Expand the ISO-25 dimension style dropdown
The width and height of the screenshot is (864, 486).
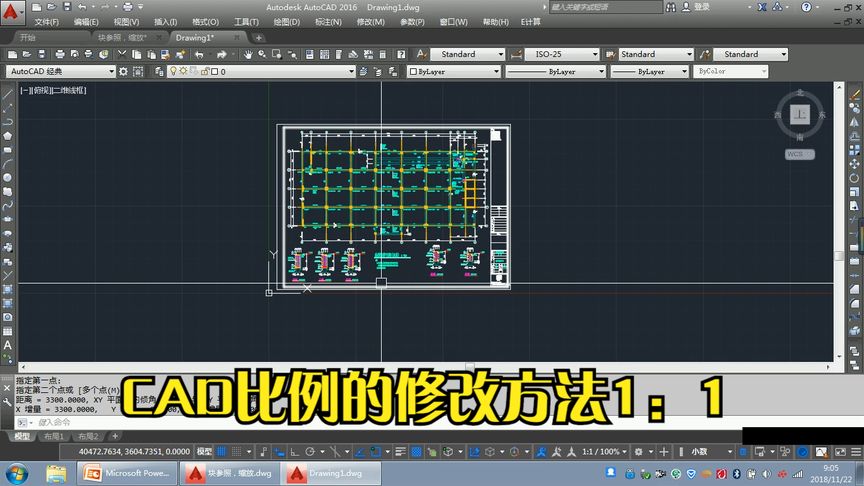coord(561,54)
